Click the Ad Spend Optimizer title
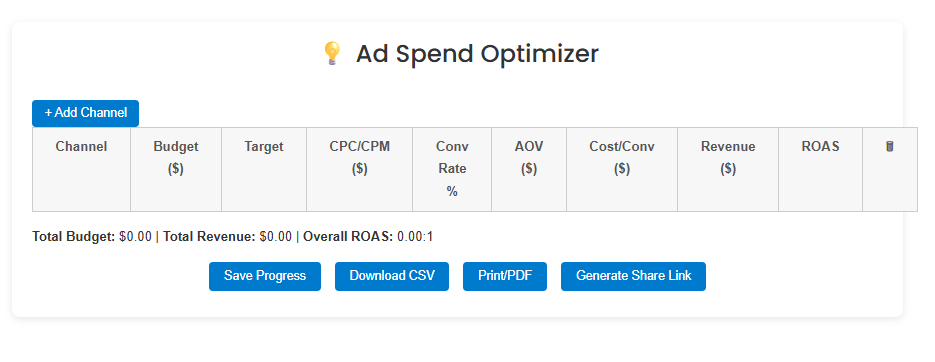 coord(477,54)
